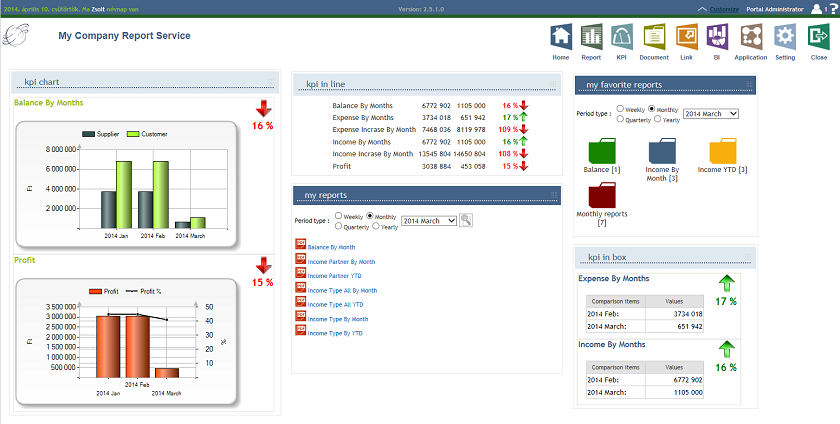
Task: Open the green Balance folder
Action: point(603,151)
